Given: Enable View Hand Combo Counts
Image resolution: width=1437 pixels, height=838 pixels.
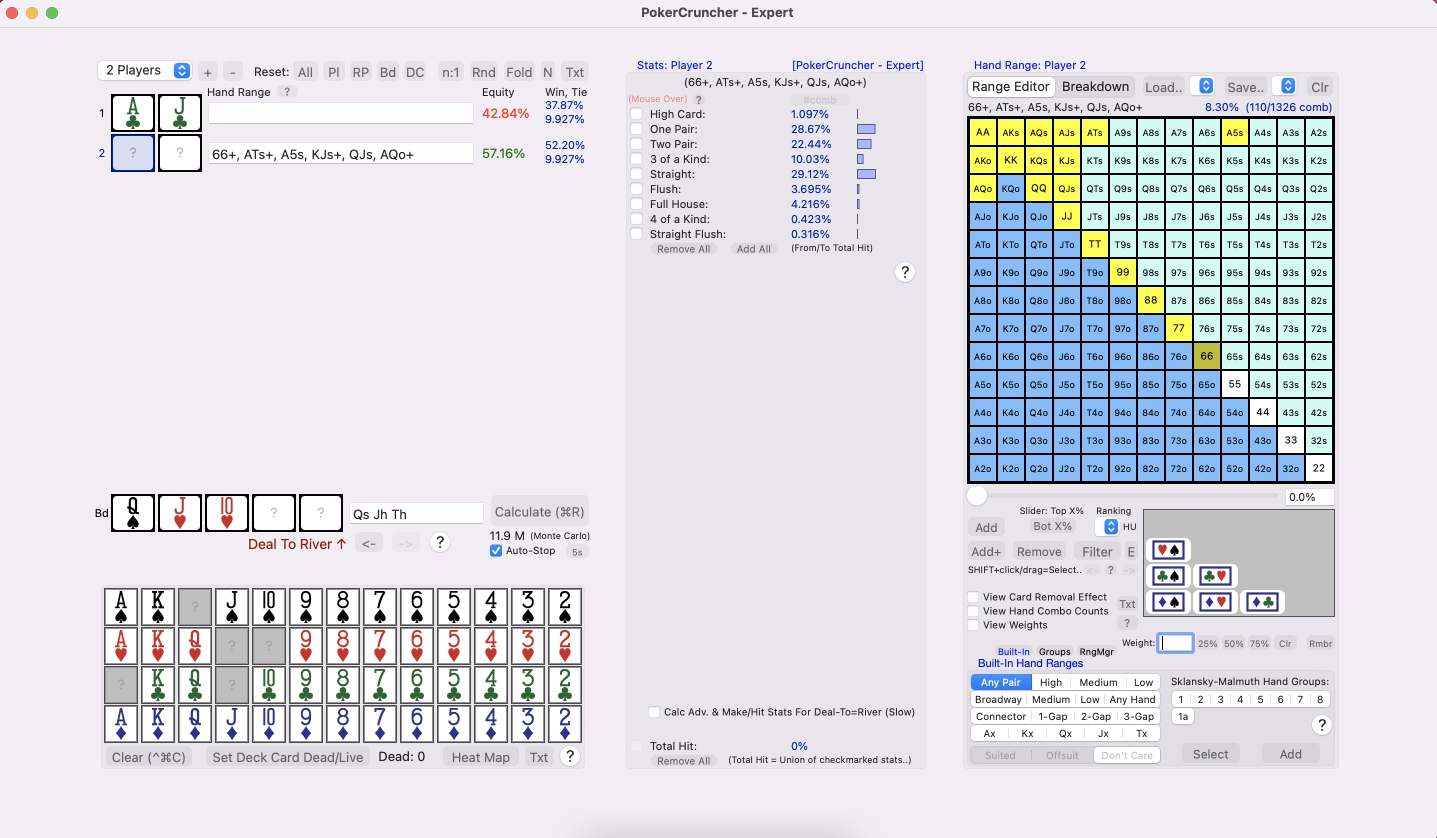Looking at the screenshot, I should (x=973, y=611).
